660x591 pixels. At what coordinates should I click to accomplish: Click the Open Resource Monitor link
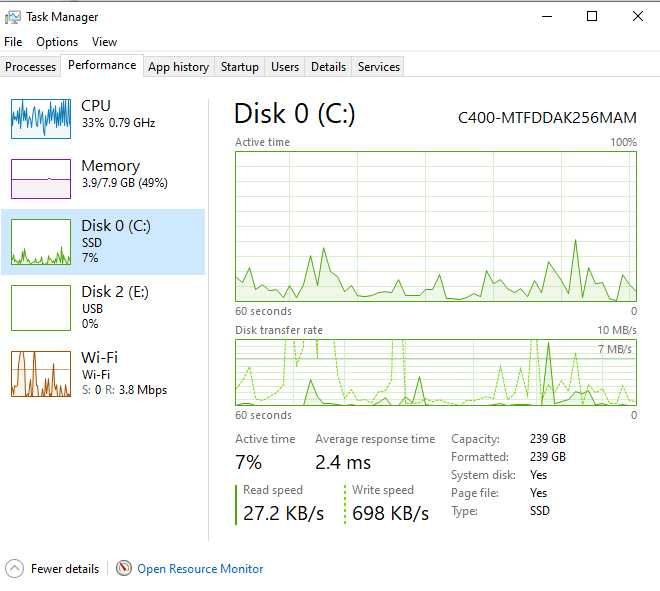click(200, 569)
